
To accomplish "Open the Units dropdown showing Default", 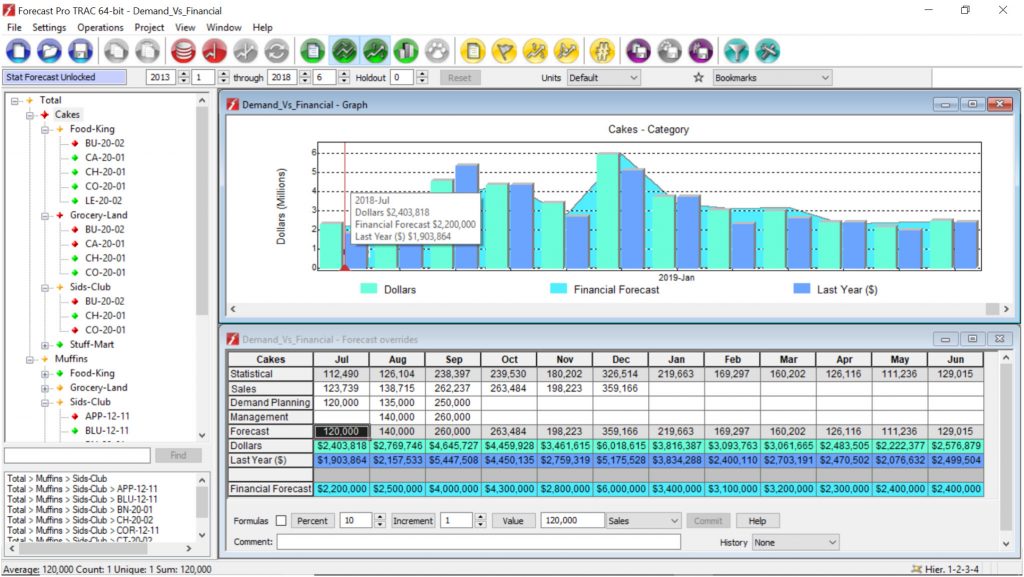I will pos(603,78).
